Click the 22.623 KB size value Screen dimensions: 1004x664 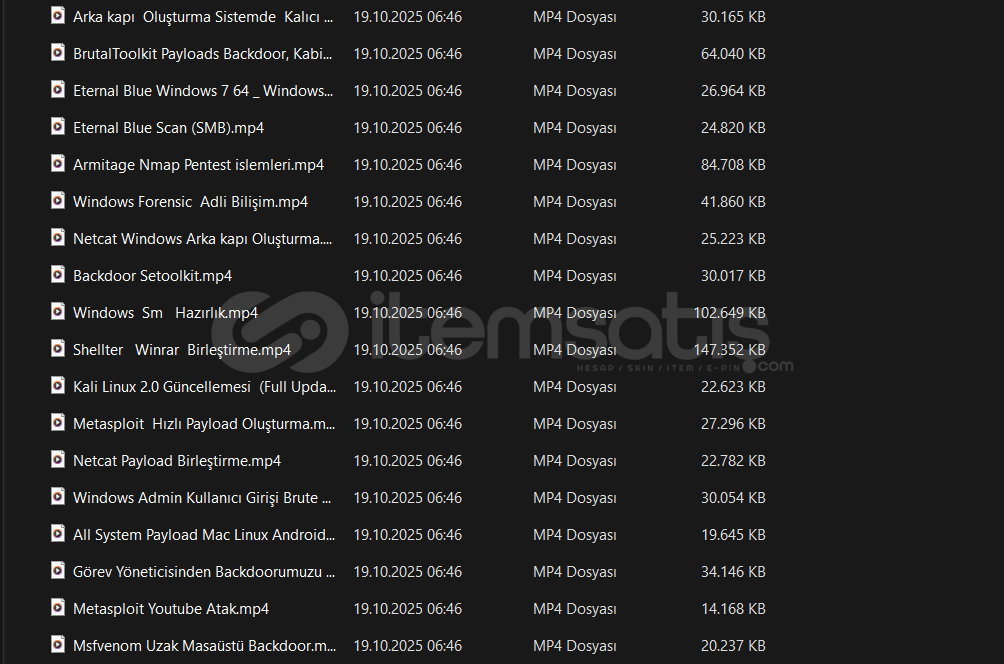(x=733, y=387)
